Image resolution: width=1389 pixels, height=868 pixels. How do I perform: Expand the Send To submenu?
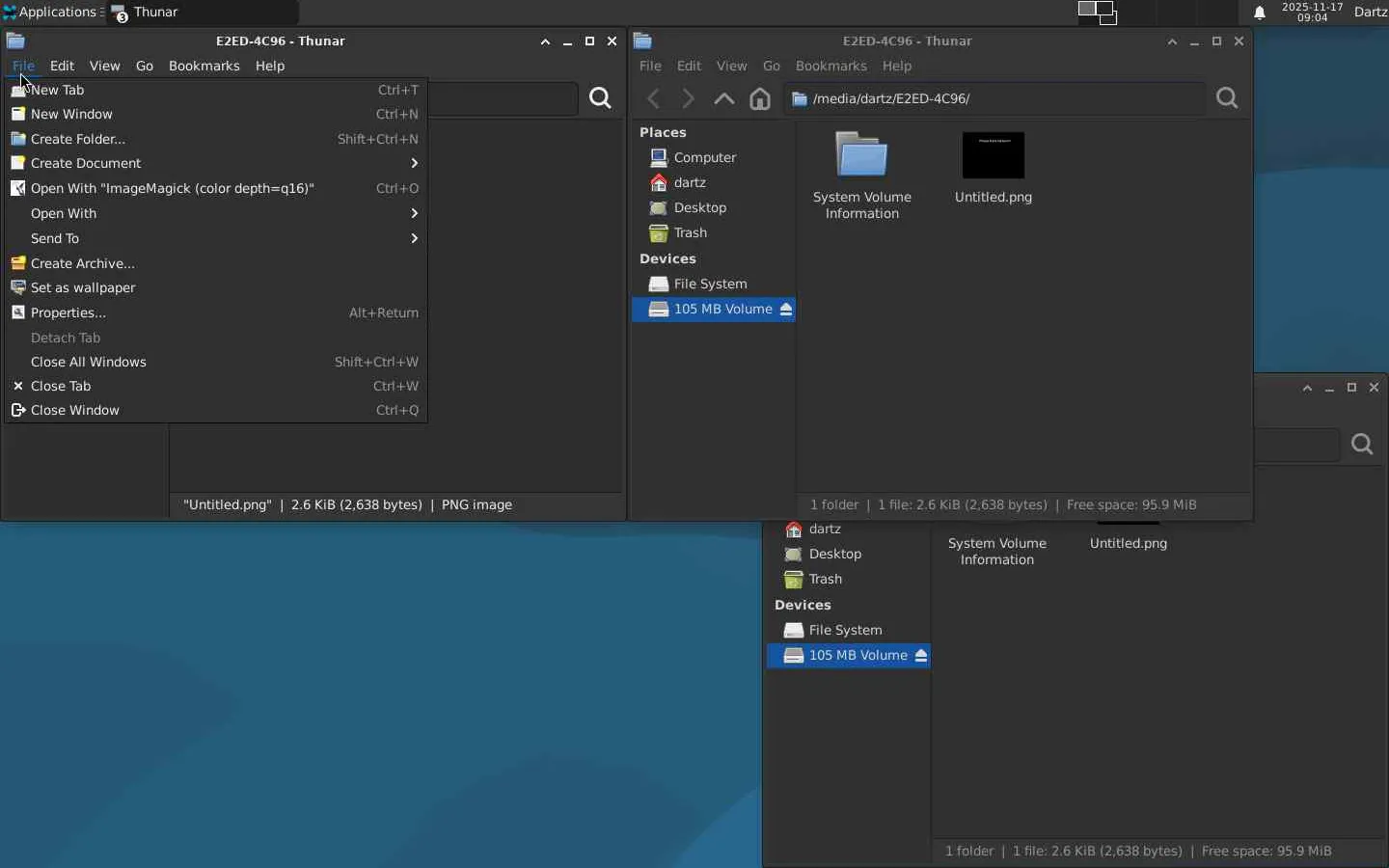tap(216, 238)
